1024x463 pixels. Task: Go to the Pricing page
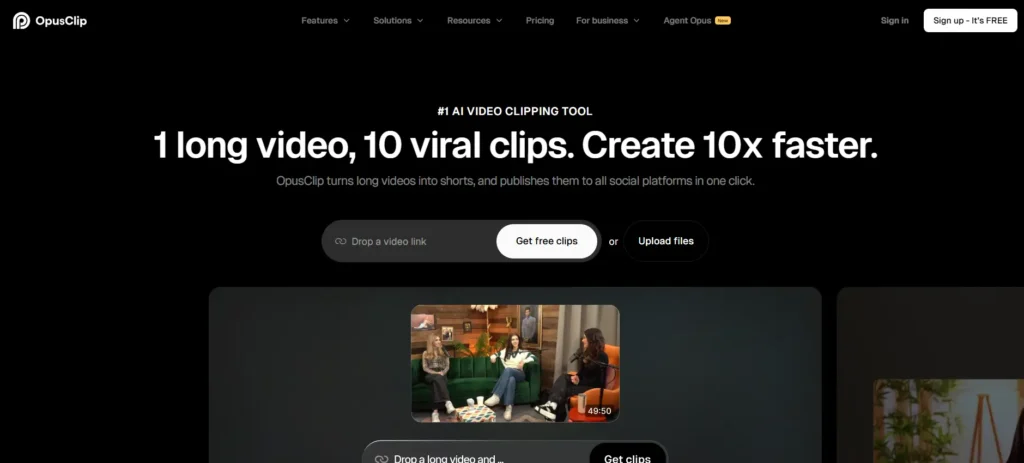(539, 20)
